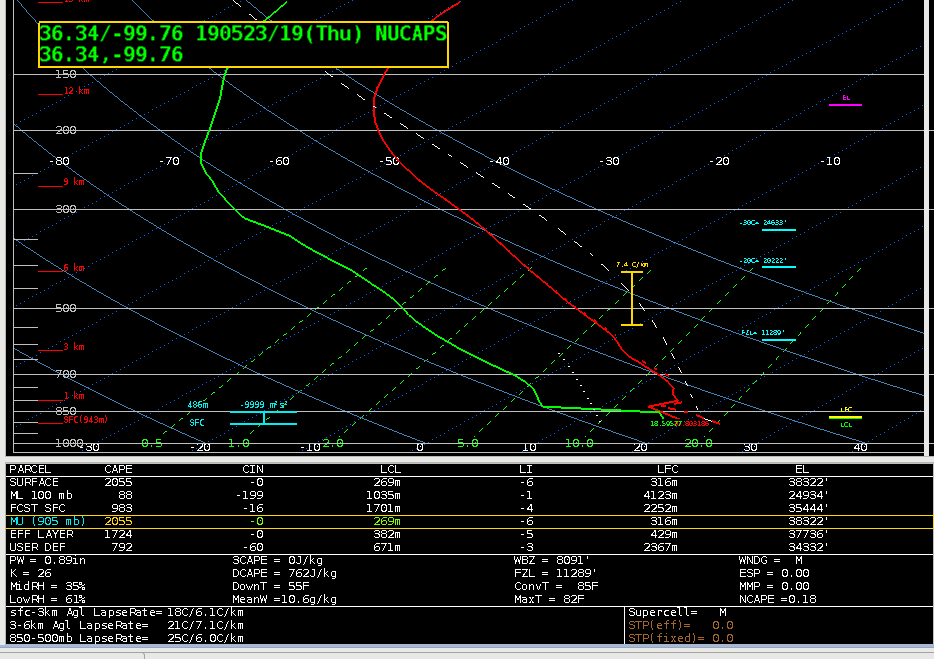Click the -30C height marker
Image resolution: width=934 pixels, height=659 pixels.
766,227
